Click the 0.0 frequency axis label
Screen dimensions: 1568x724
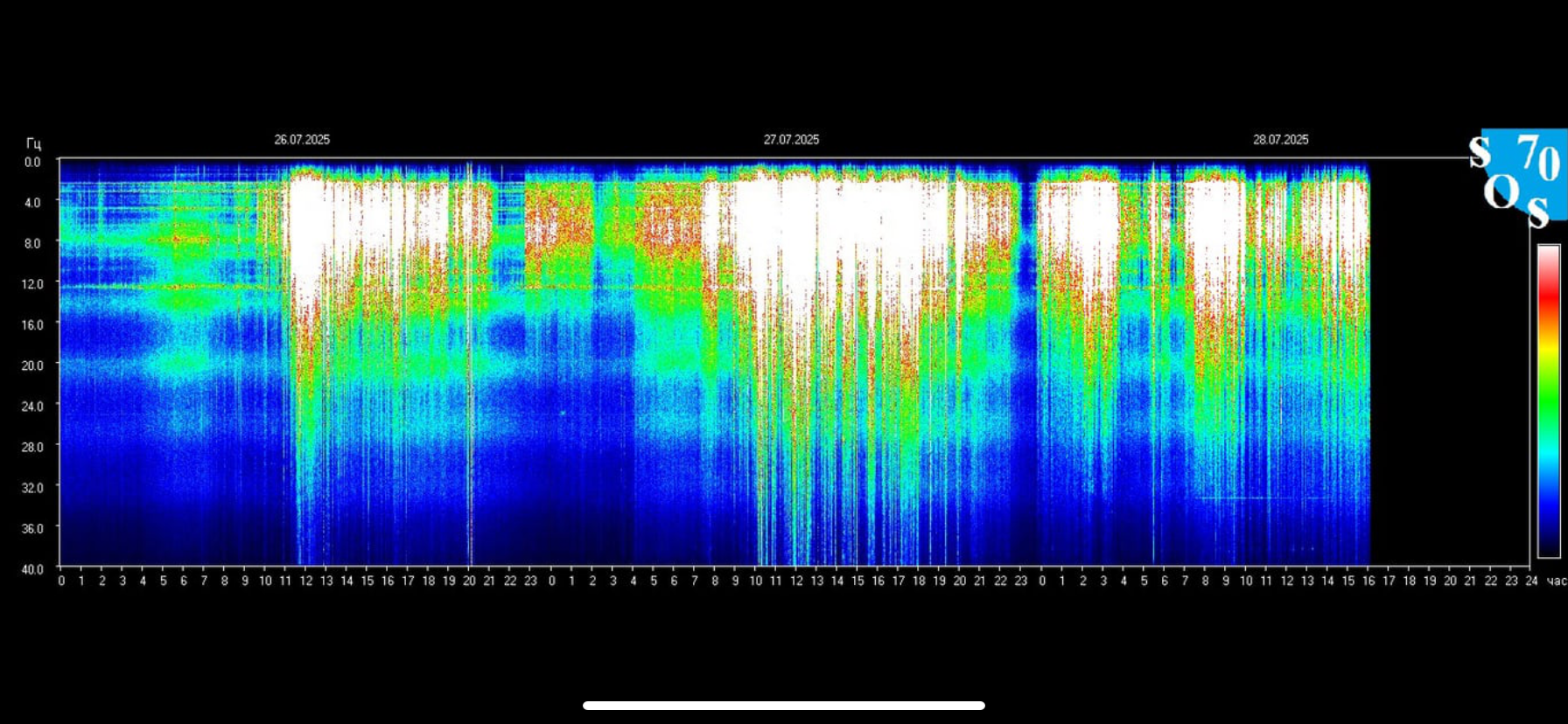click(32, 163)
